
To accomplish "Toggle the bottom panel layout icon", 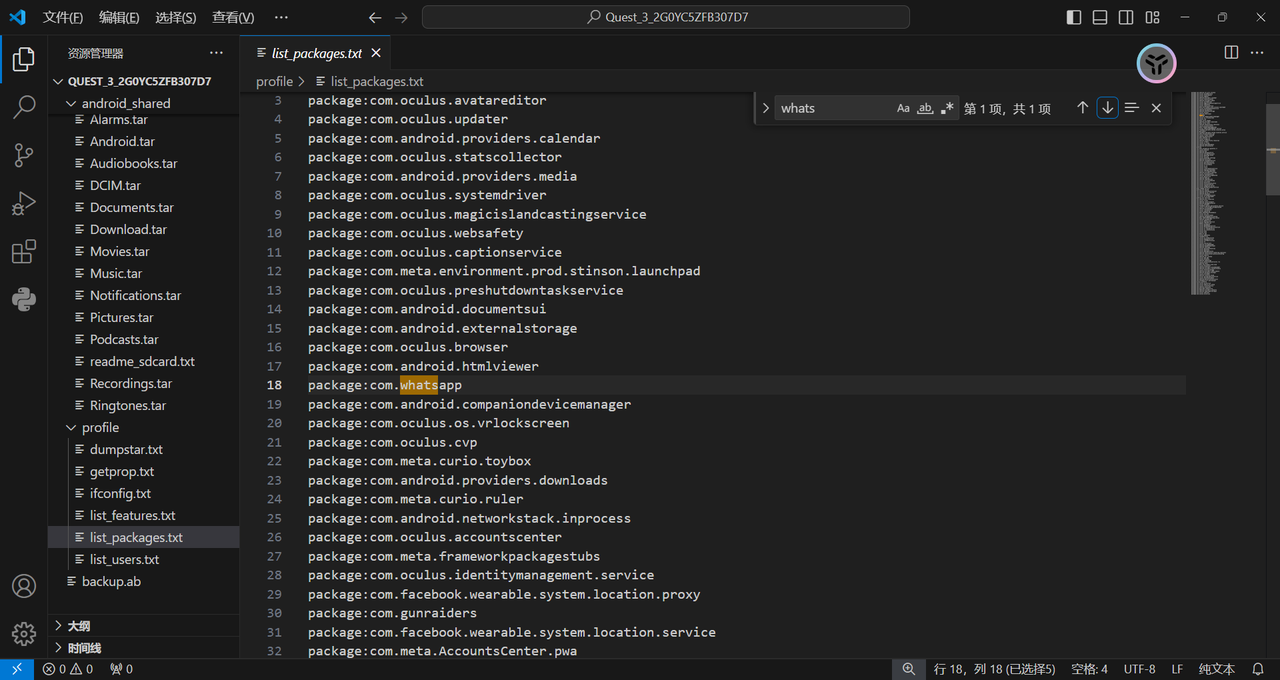I will [1100, 17].
